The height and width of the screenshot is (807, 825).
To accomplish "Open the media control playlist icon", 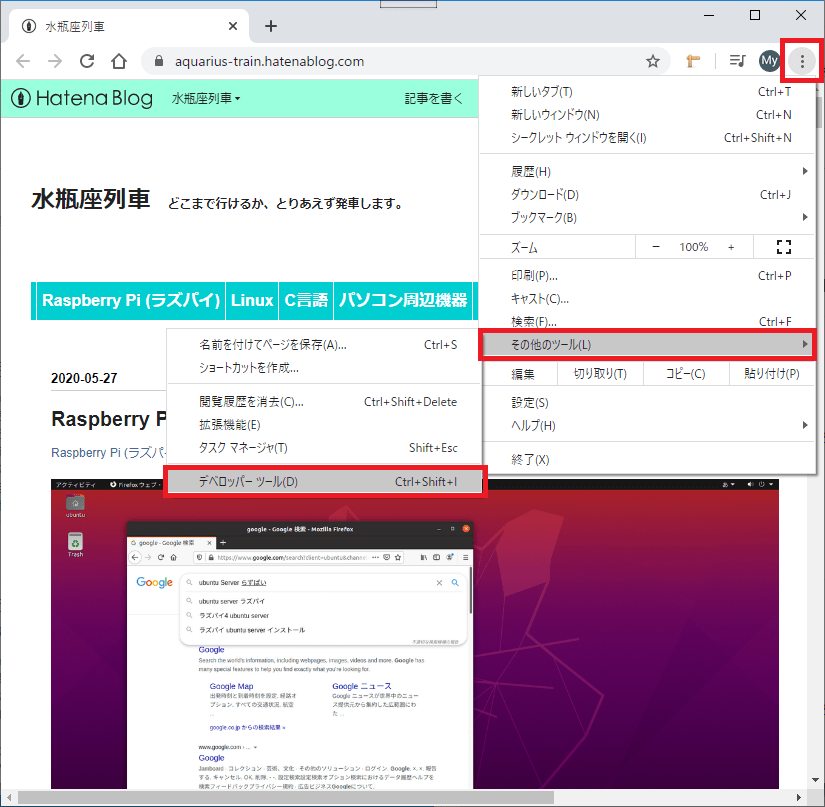I will tap(737, 61).
